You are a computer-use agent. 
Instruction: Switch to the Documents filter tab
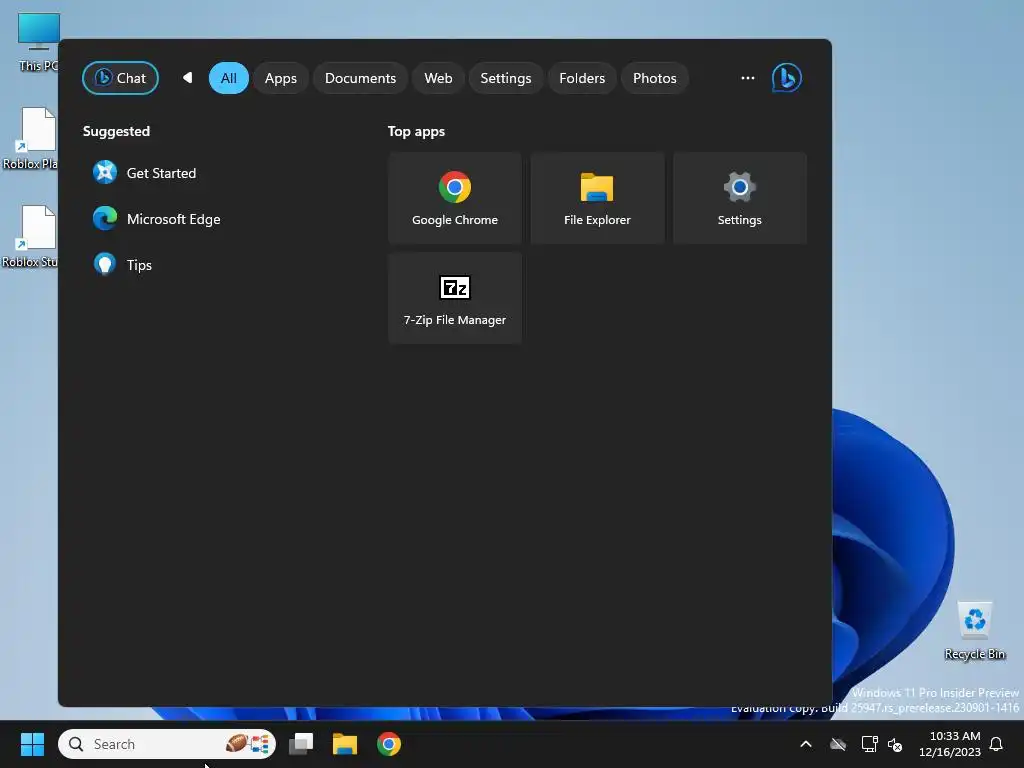pos(360,78)
